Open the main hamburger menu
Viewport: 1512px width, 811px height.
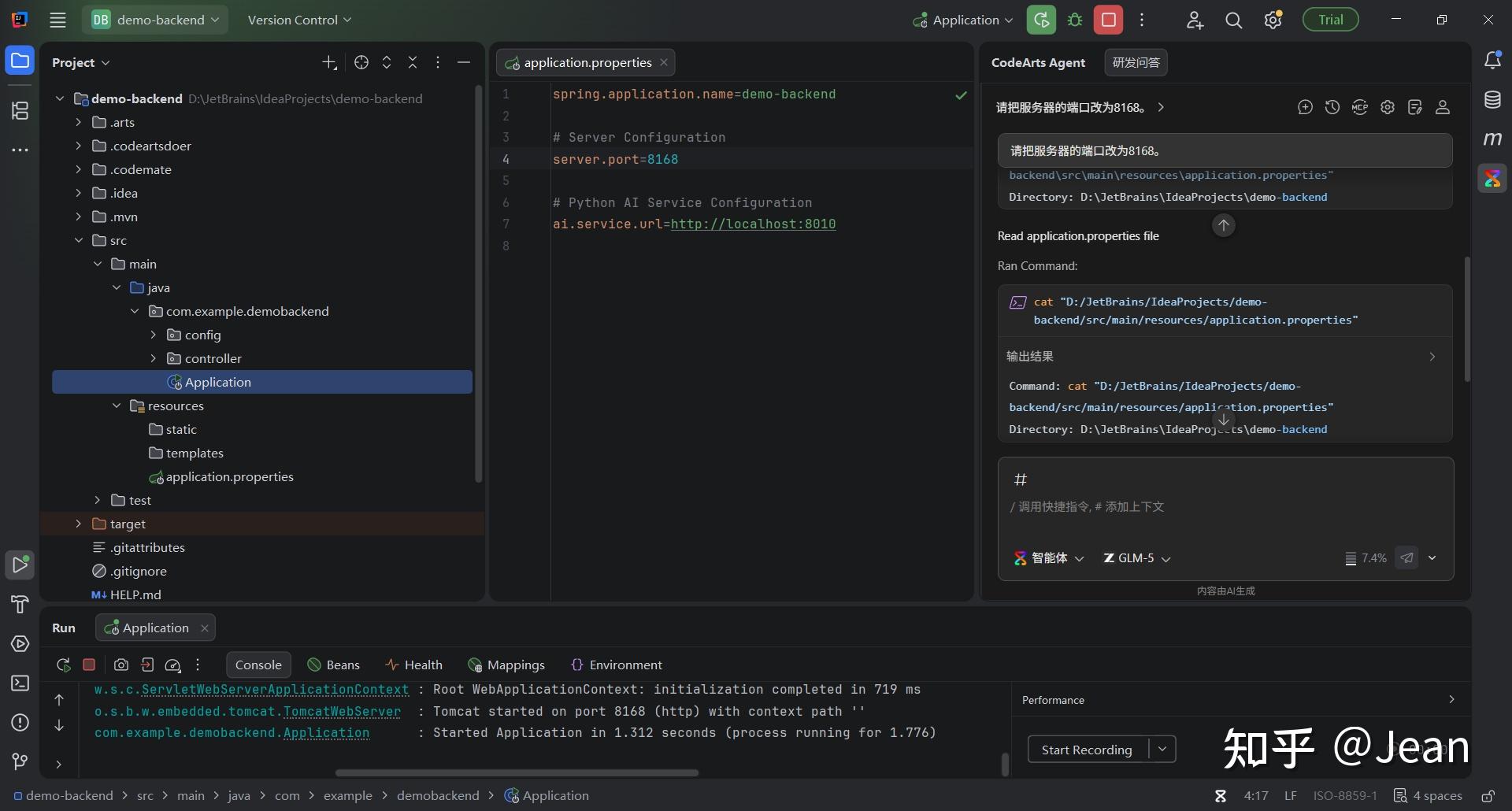[x=57, y=20]
